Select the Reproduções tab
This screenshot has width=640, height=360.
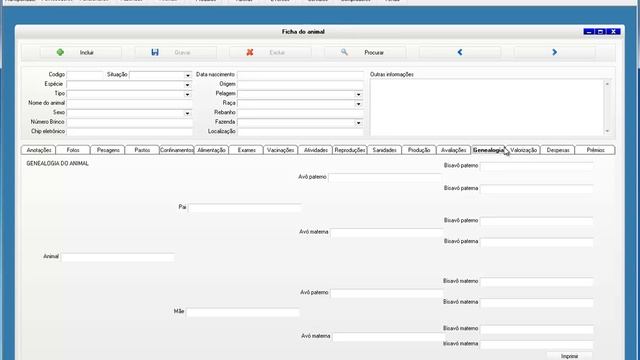point(350,150)
